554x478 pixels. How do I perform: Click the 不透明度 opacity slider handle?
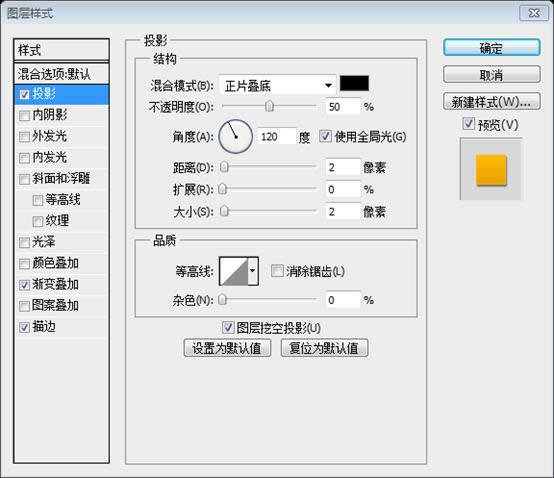[269, 106]
